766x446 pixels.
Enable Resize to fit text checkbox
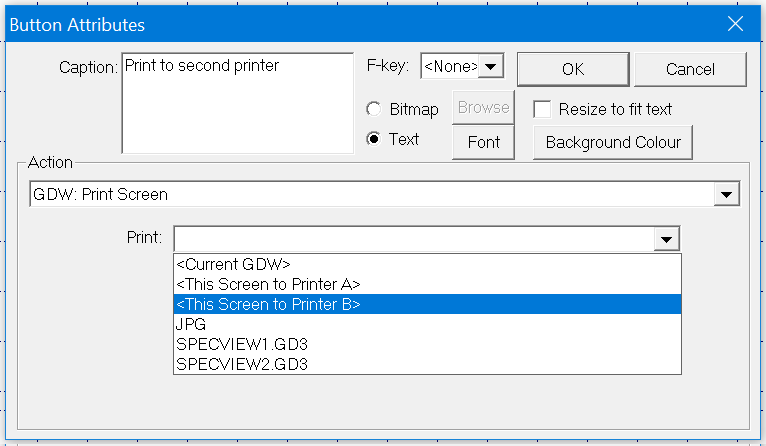tap(543, 109)
